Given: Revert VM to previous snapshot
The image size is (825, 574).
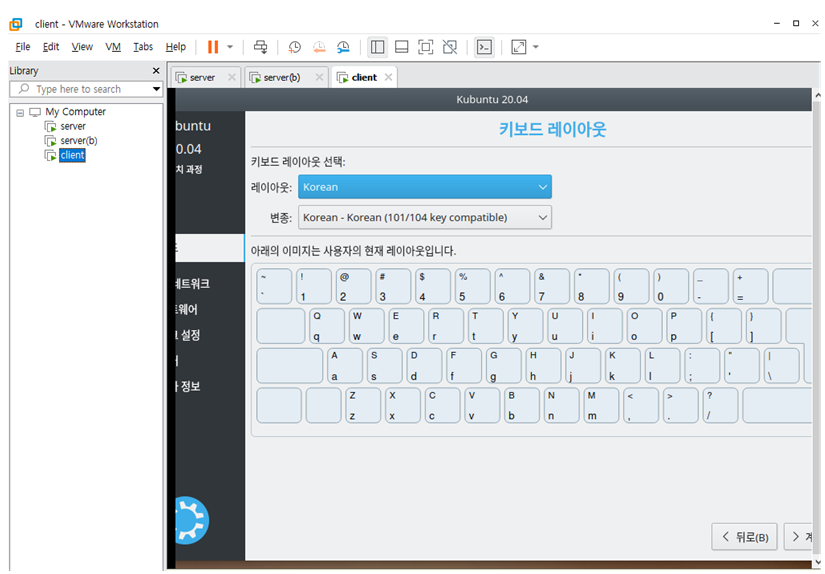Looking at the screenshot, I should coord(319,47).
